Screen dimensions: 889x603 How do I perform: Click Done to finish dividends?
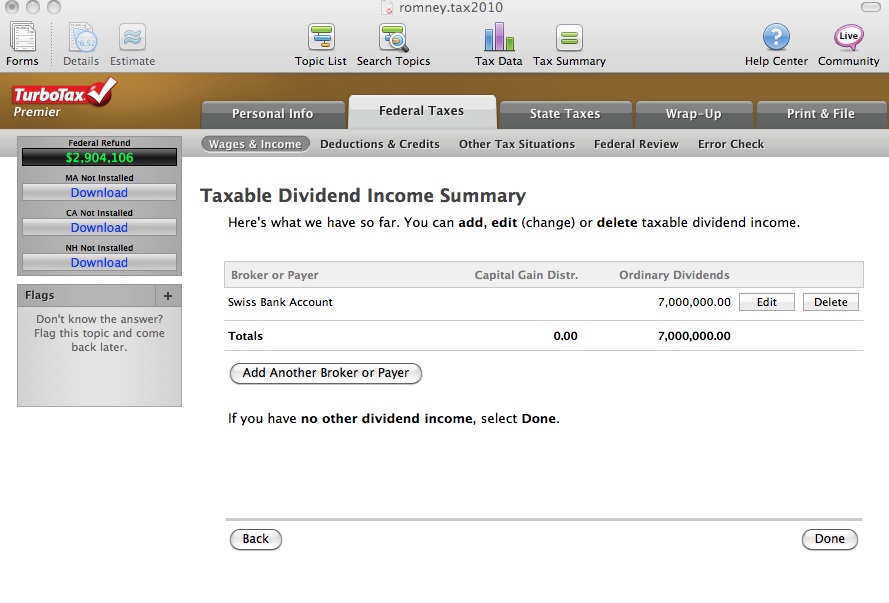(x=829, y=539)
